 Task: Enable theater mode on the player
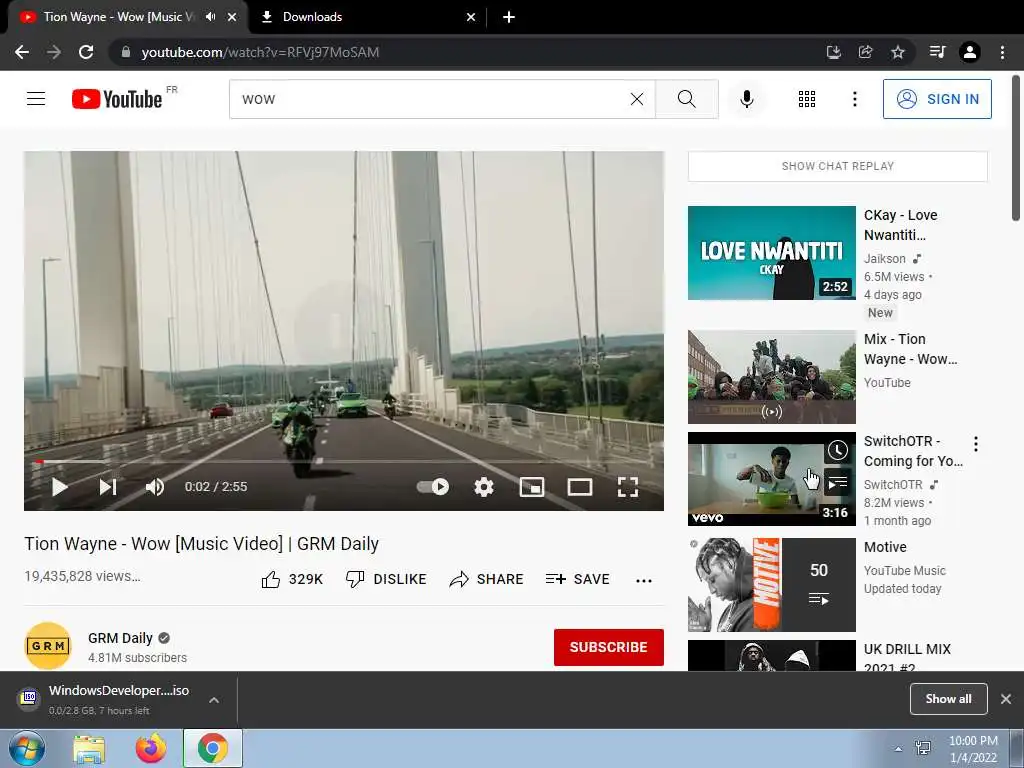click(x=579, y=487)
